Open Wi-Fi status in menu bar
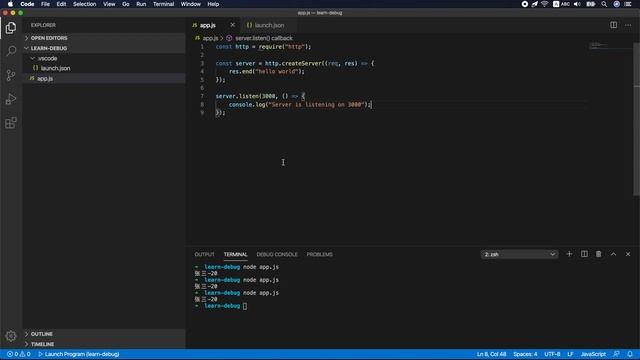Screen dimensions: 640x360 pos(545,4)
